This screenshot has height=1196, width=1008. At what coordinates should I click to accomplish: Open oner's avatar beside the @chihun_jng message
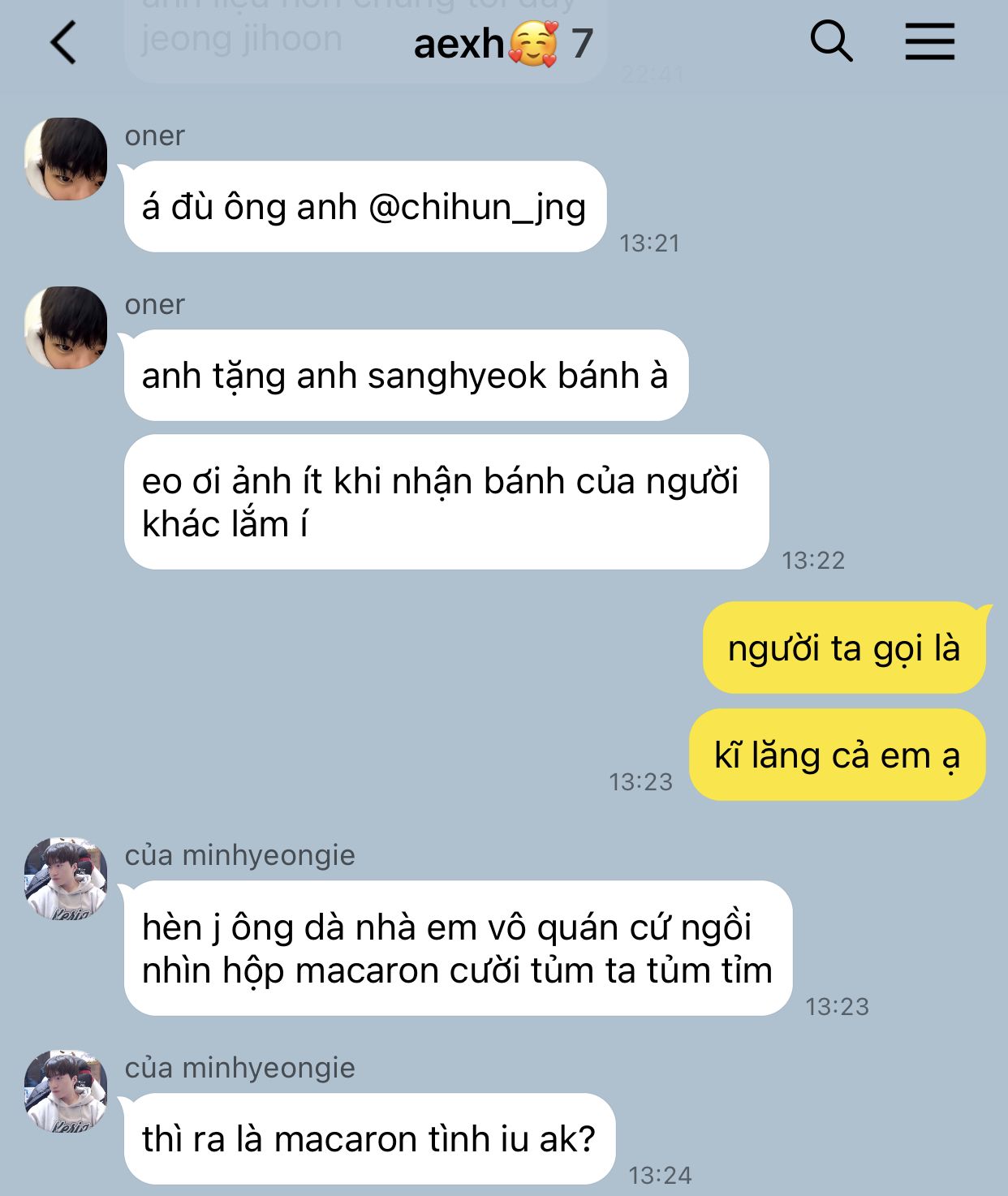[x=66, y=159]
